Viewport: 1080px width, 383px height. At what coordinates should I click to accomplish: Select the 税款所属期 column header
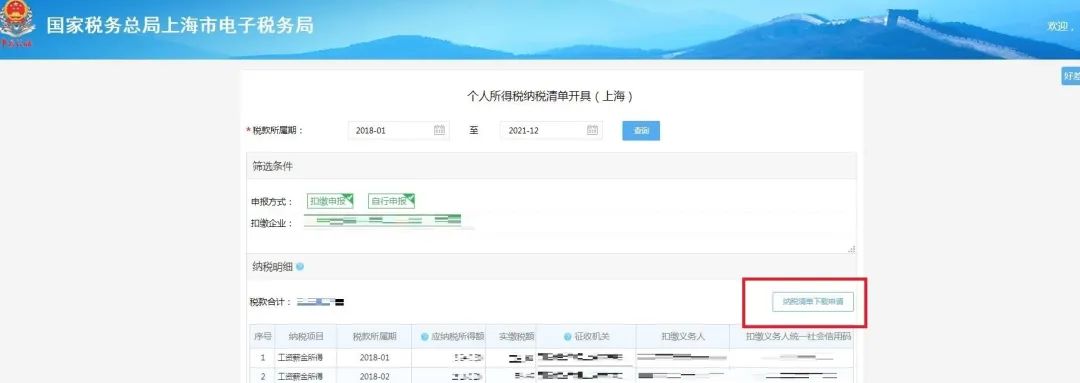pyautogui.click(x=375, y=336)
